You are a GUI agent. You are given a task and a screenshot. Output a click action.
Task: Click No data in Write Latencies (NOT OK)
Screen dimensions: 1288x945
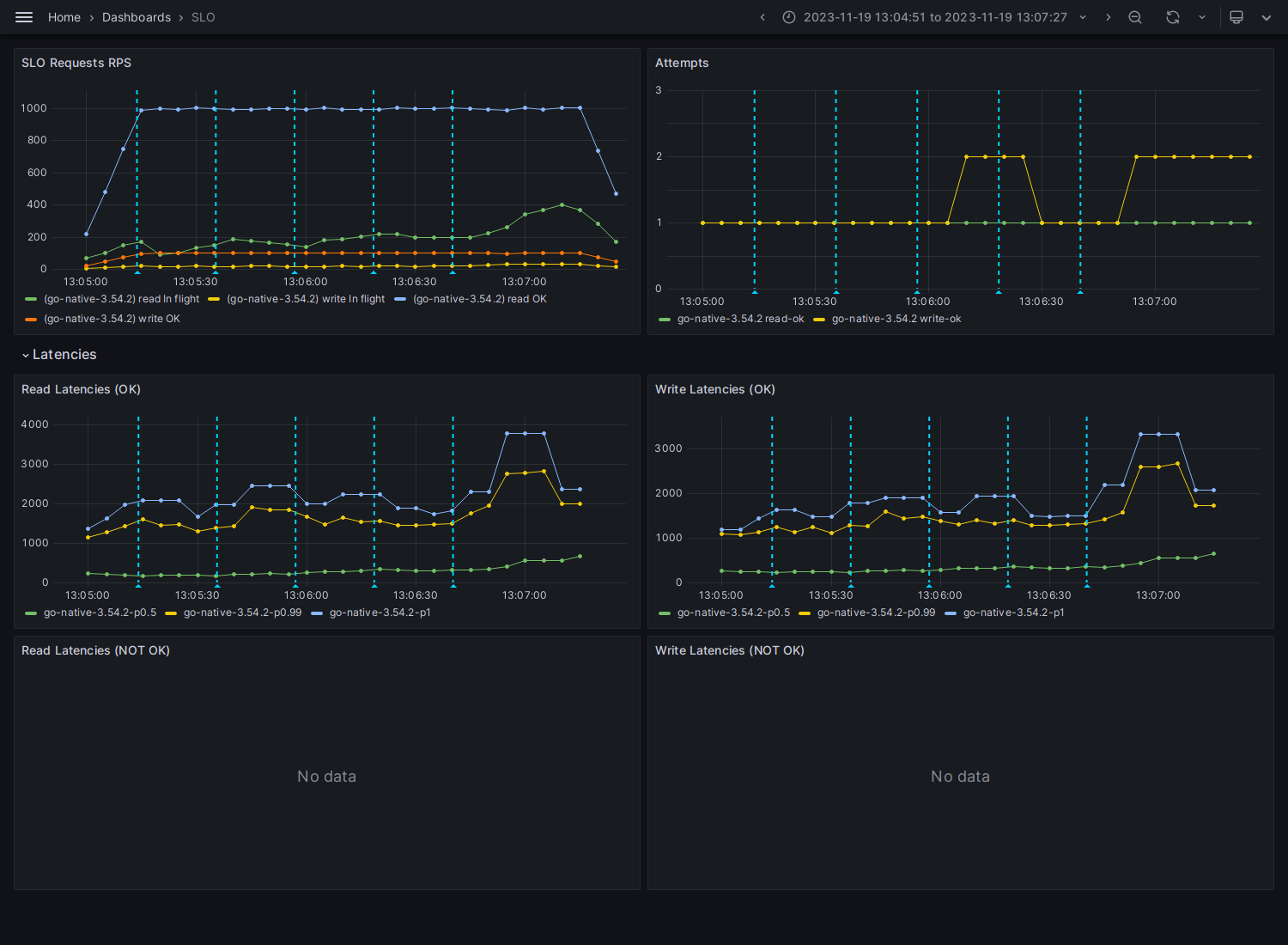click(960, 777)
